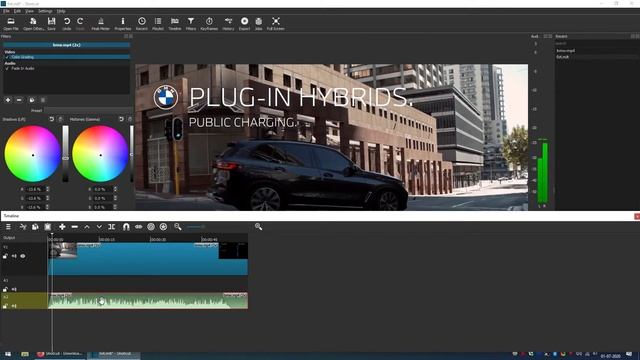Show the Recent panel from toolbar
The width and height of the screenshot is (640, 360).
[x=142, y=24]
